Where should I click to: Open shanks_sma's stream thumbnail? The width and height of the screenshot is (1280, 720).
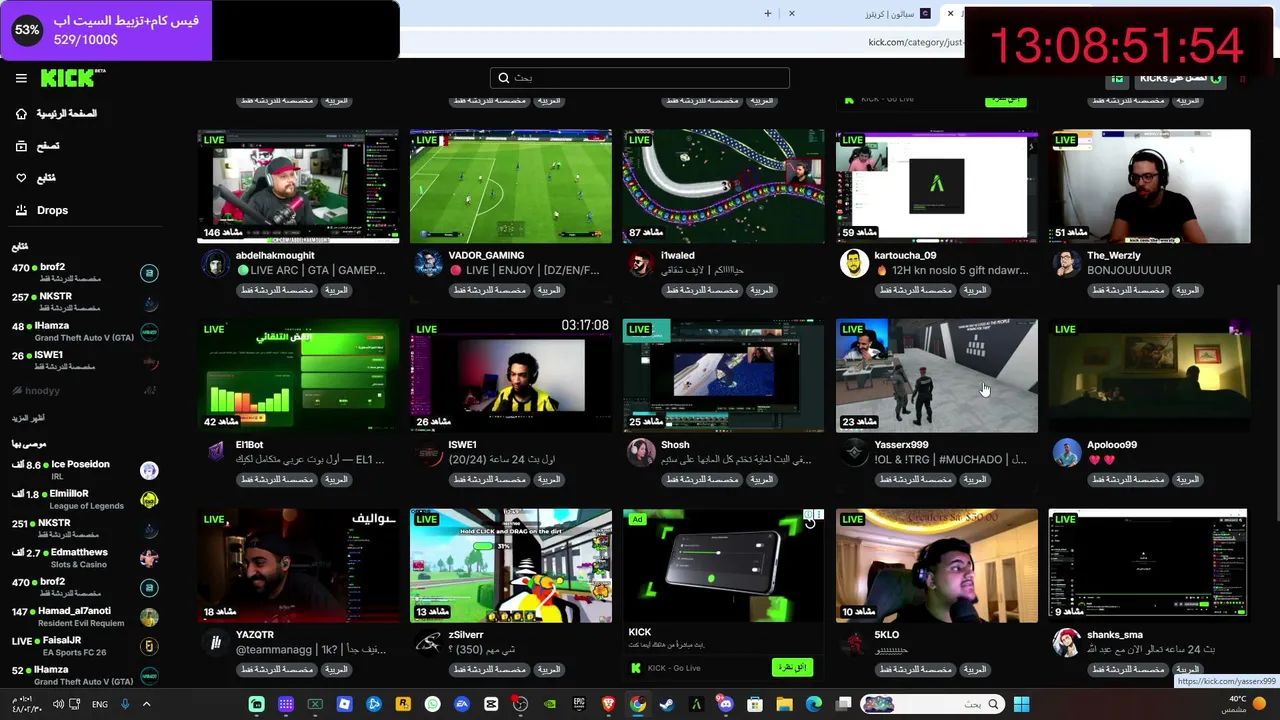[x=1150, y=566]
